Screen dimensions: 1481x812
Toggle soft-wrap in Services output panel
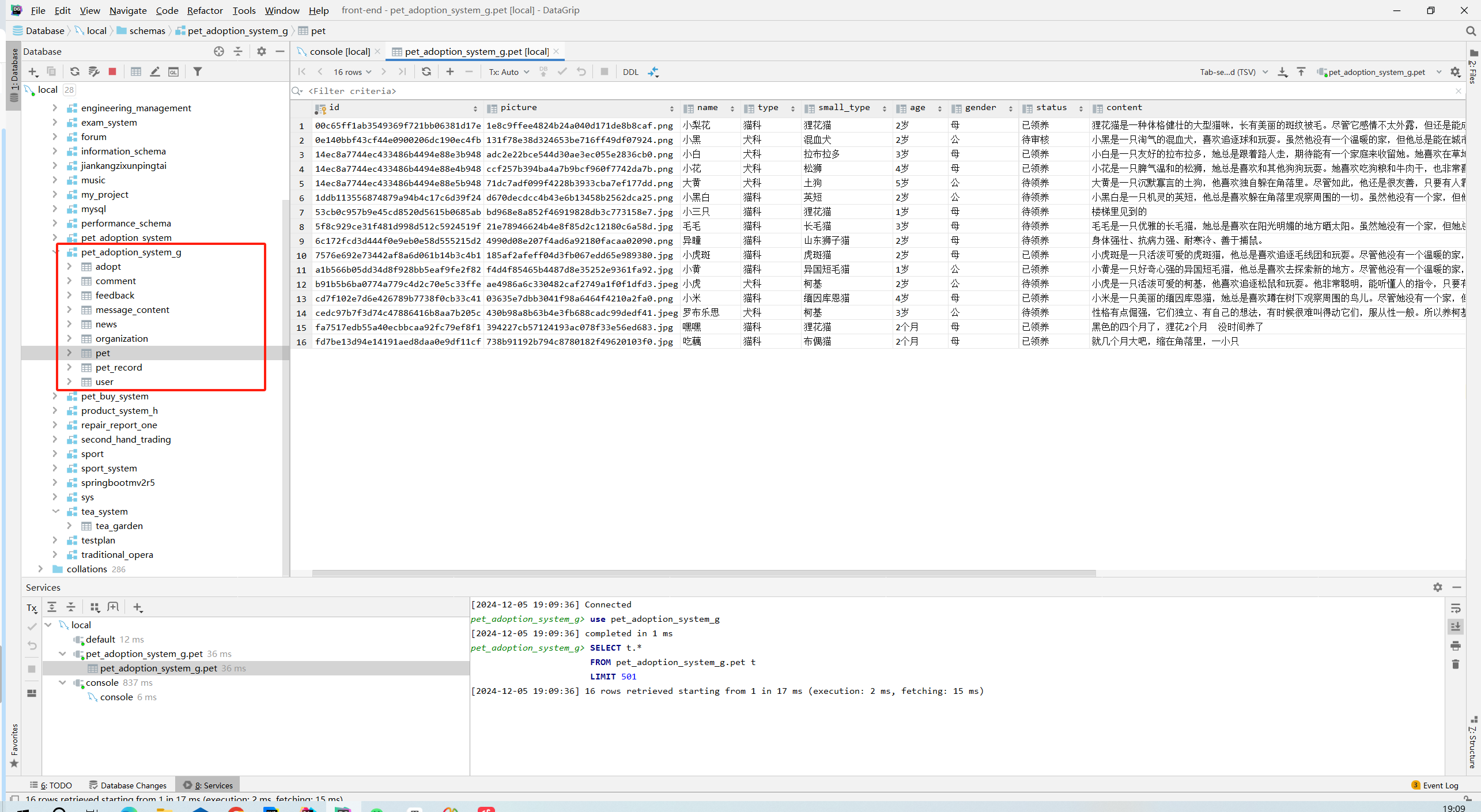[1456, 608]
